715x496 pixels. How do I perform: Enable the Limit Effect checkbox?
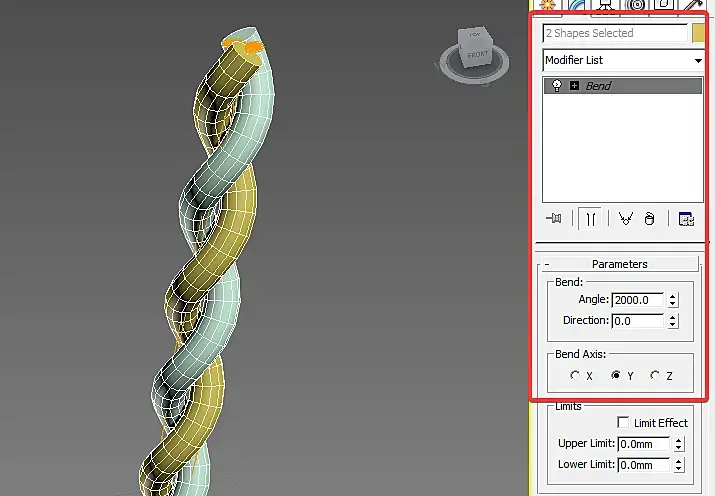[623, 423]
